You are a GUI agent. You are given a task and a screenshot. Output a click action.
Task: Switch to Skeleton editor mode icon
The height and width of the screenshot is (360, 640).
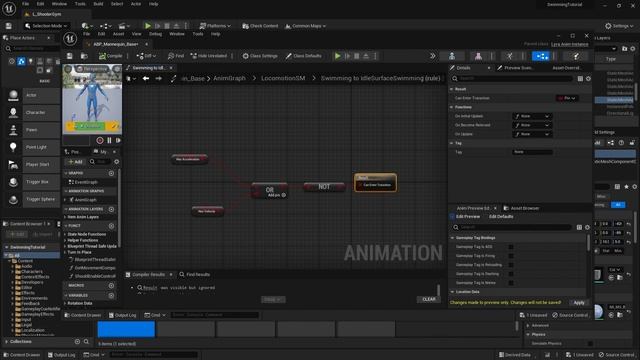click(x=452, y=56)
